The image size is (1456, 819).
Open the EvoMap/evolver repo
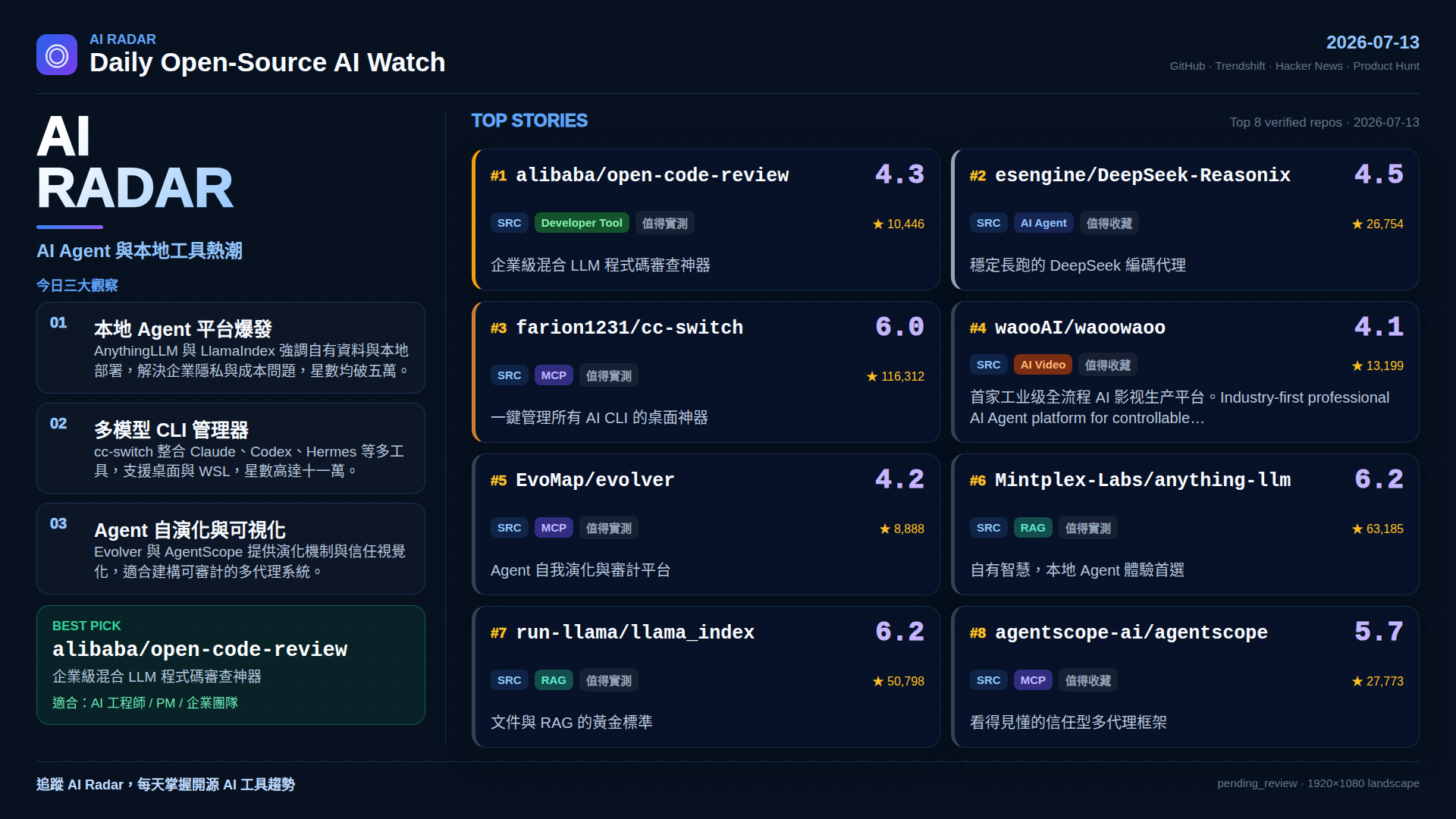coord(595,480)
